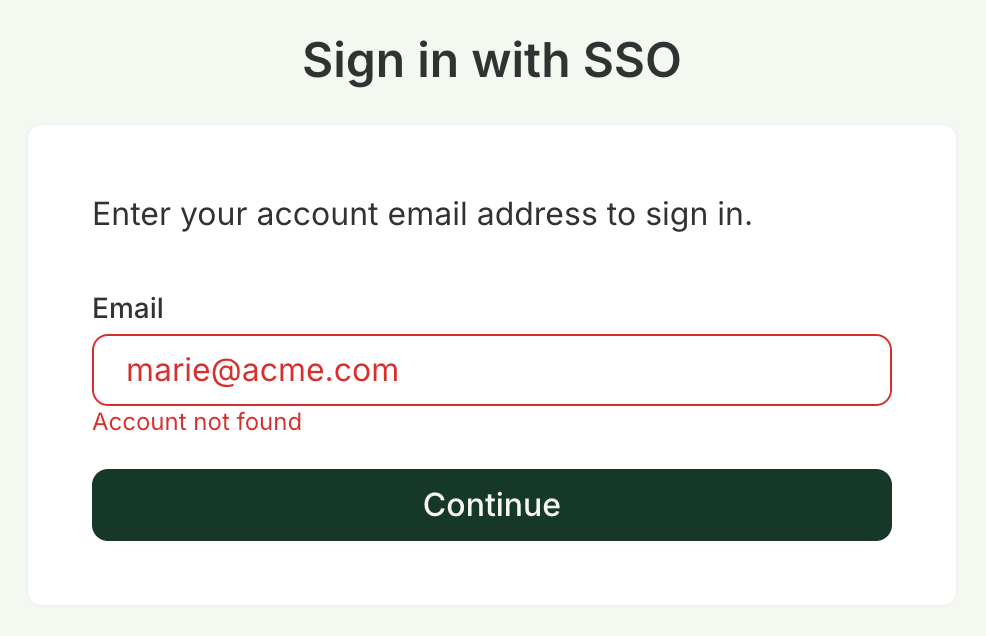
Task: Select the Email field label
Action: pos(128,308)
